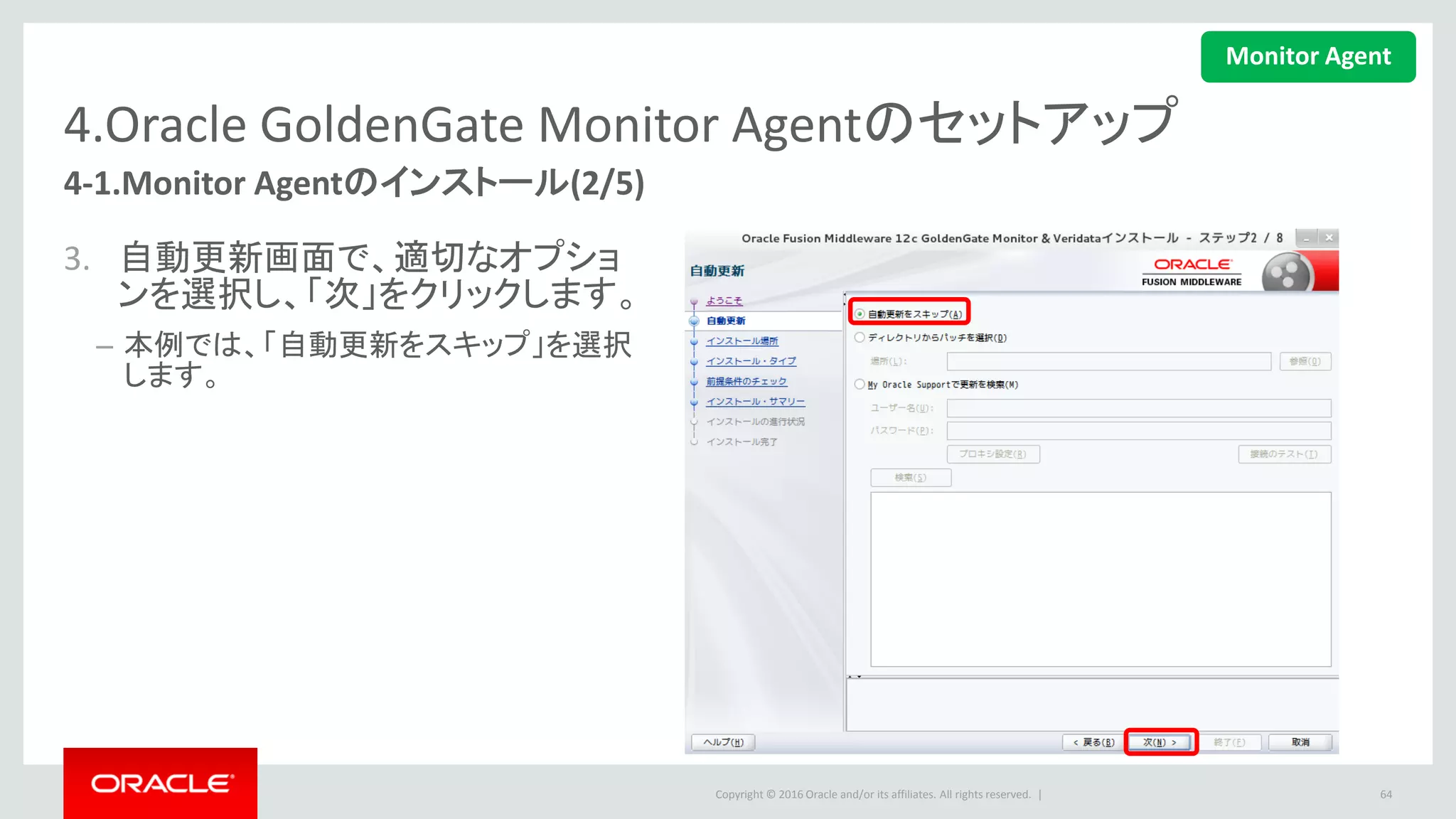Image resolution: width=1456 pixels, height=819 pixels.
Task: Open the インストール場所 step link
Action: pyautogui.click(x=742, y=341)
